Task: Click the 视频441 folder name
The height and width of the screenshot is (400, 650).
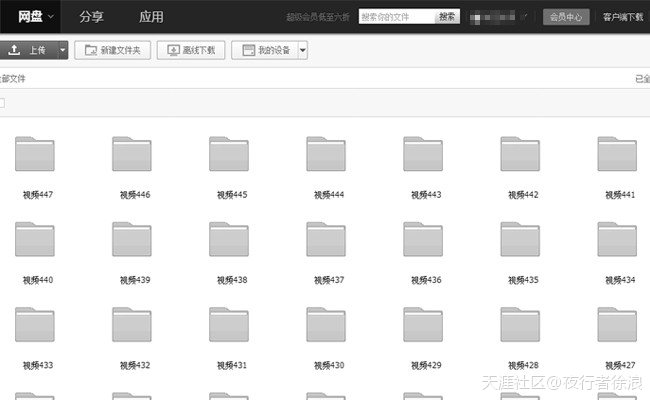Action: click(620, 195)
